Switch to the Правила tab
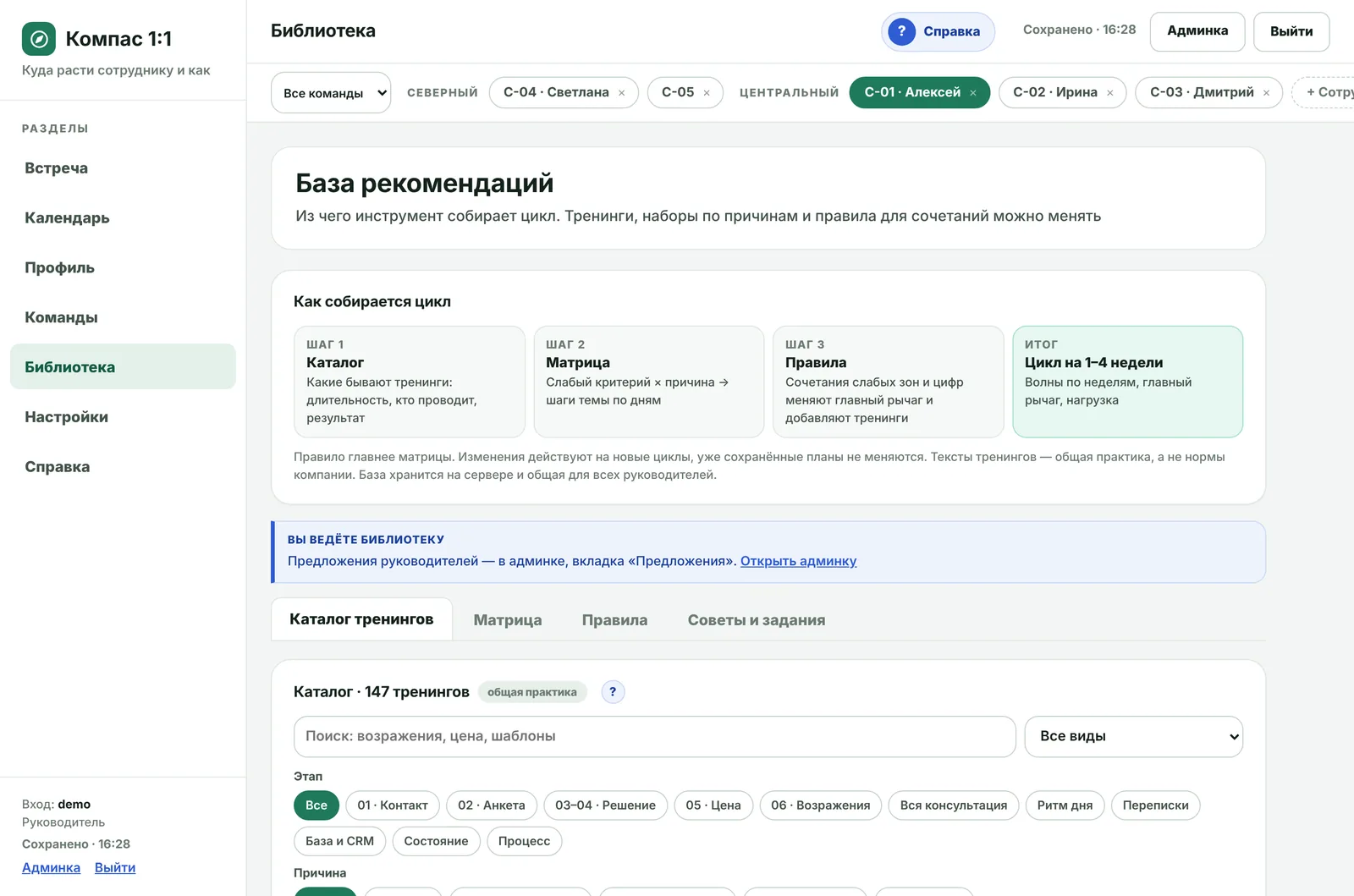 pyautogui.click(x=615, y=620)
